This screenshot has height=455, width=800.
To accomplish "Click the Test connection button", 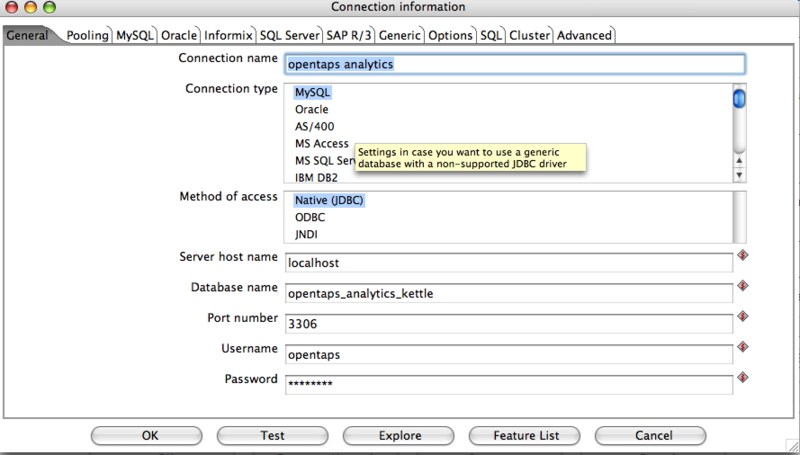I will click(x=272, y=436).
